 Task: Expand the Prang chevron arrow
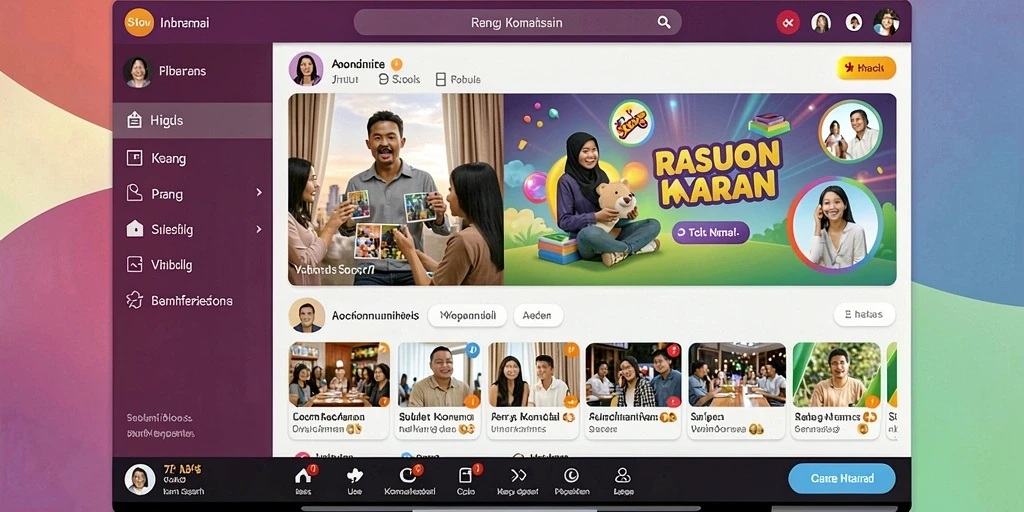(259, 193)
